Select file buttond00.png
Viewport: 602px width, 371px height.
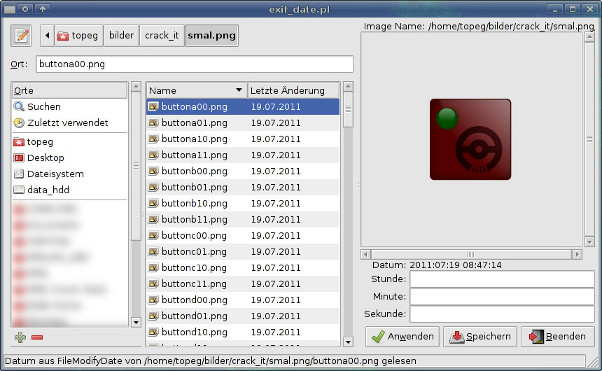coord(243,300)
